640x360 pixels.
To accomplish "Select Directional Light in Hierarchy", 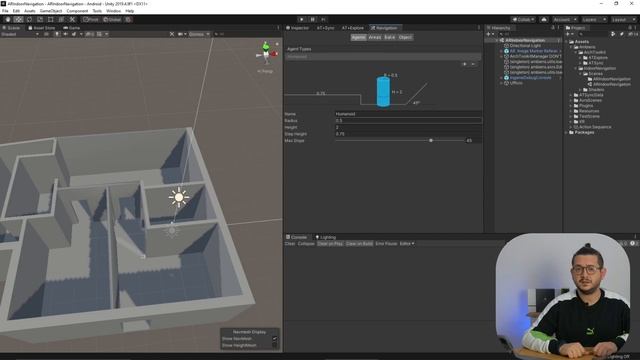I will [x=525, y=46].
